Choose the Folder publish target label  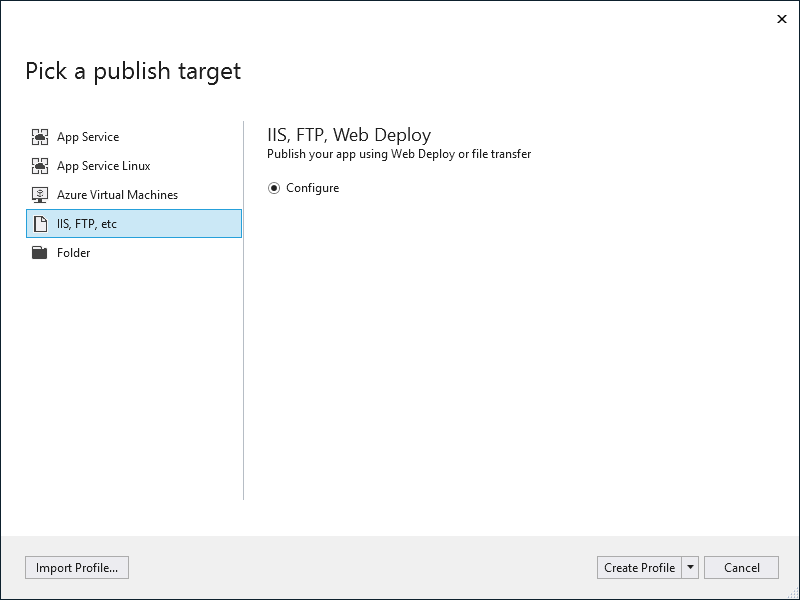tap(73, 253)
